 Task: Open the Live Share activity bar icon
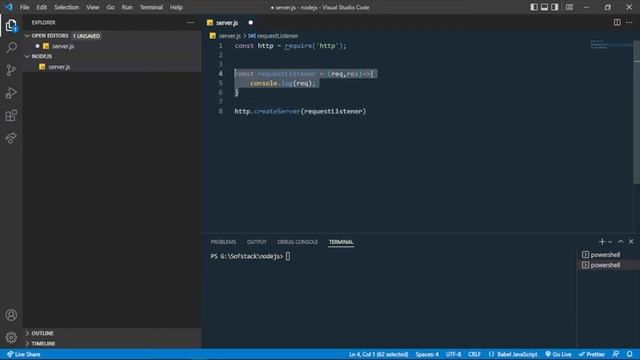11,138
